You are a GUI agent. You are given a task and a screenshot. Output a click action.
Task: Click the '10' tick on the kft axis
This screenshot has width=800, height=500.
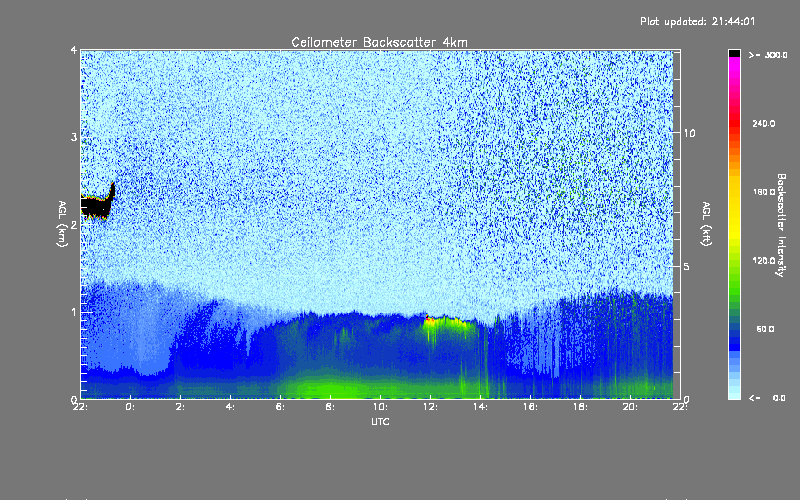click(x=689, y=133)
